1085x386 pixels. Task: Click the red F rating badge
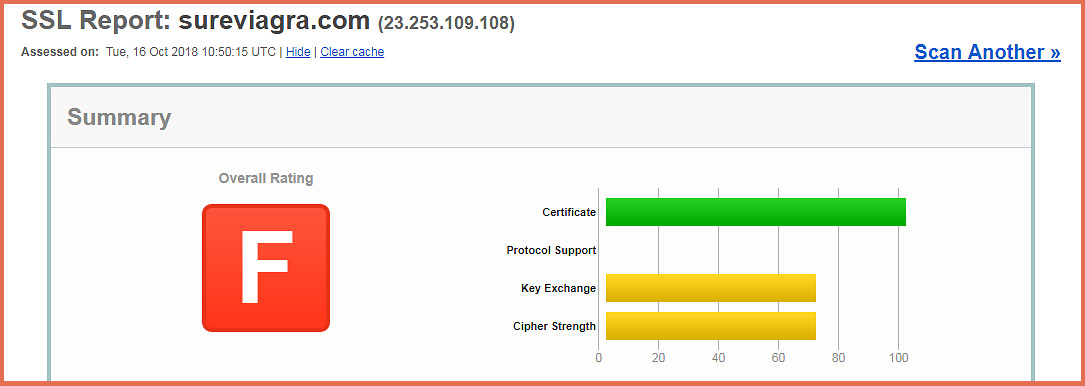[x=266, y=268]
